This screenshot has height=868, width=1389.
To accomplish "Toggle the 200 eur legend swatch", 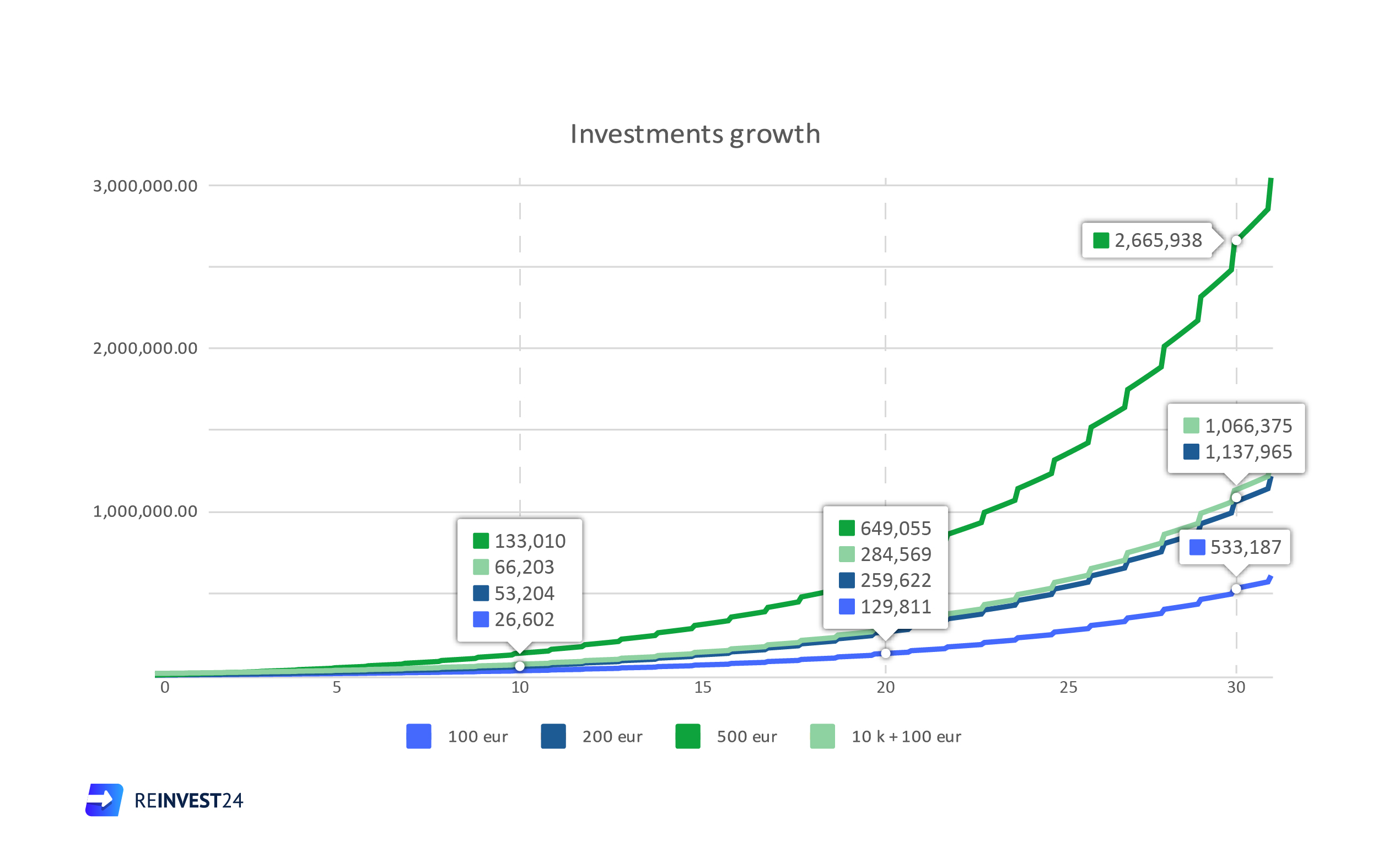I will pyautogui.click(x=553, y=736).
